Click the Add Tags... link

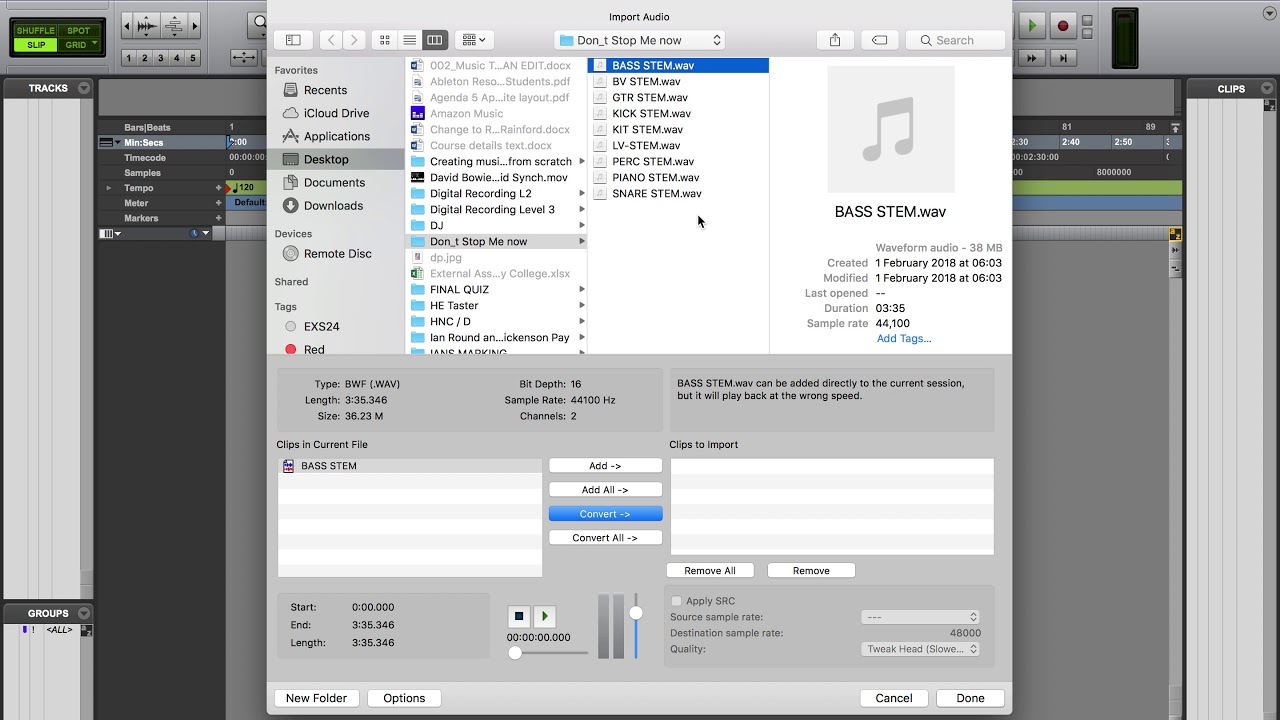(904, 338)
